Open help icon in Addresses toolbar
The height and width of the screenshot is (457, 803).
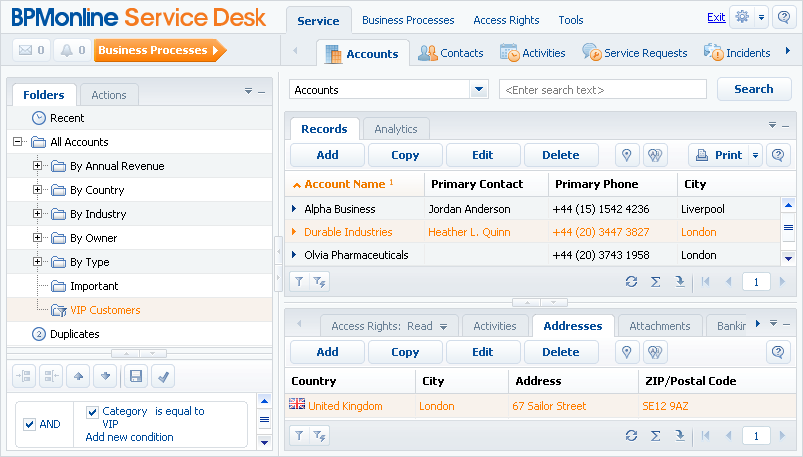coord(778,352)
